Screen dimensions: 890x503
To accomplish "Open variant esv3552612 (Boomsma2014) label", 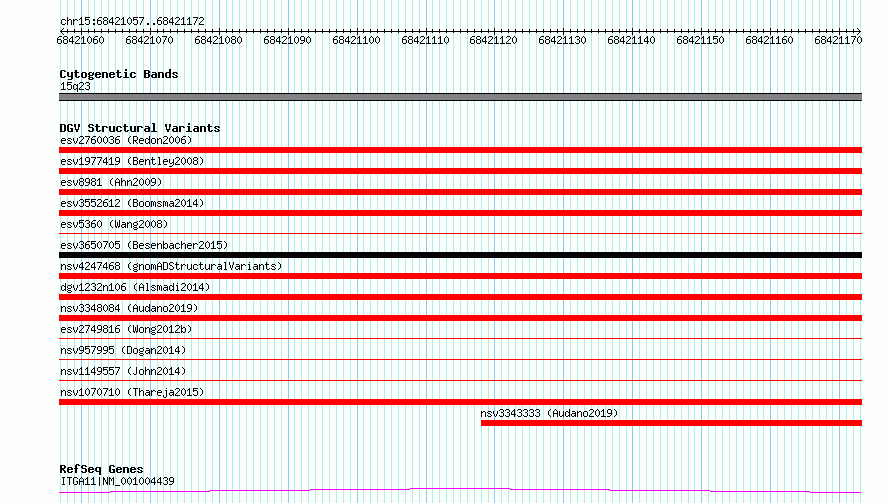I will (x=132, y=203).
